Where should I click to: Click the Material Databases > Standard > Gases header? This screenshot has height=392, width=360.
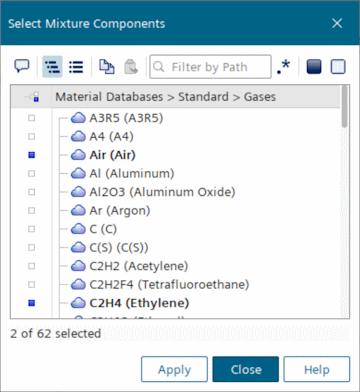(x=166, y=97)
